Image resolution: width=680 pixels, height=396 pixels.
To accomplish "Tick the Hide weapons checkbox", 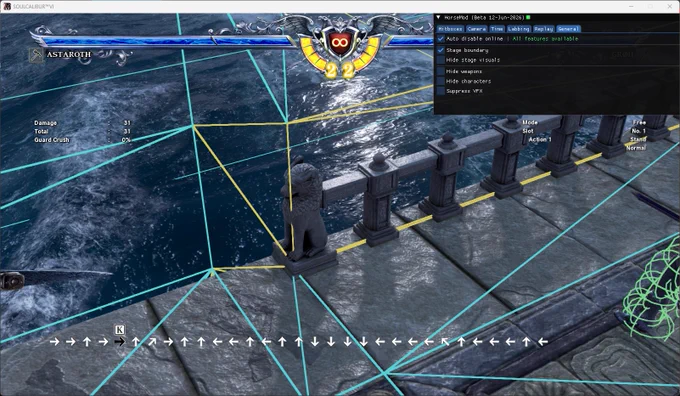I will tap(441, 71).
